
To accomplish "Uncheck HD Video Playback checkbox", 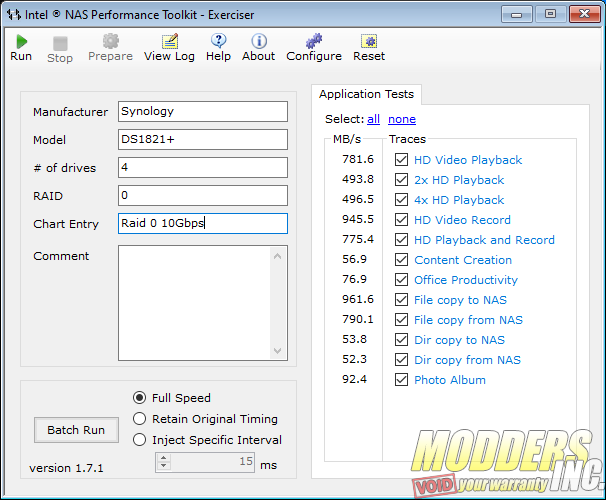I will [x=401, y=160].
